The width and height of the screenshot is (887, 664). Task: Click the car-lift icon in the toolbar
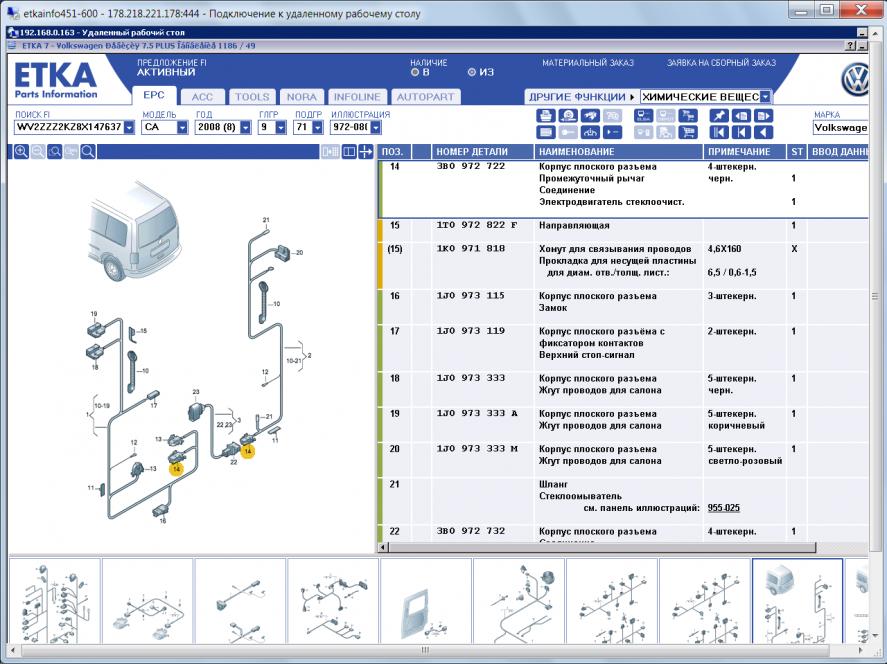591,133
